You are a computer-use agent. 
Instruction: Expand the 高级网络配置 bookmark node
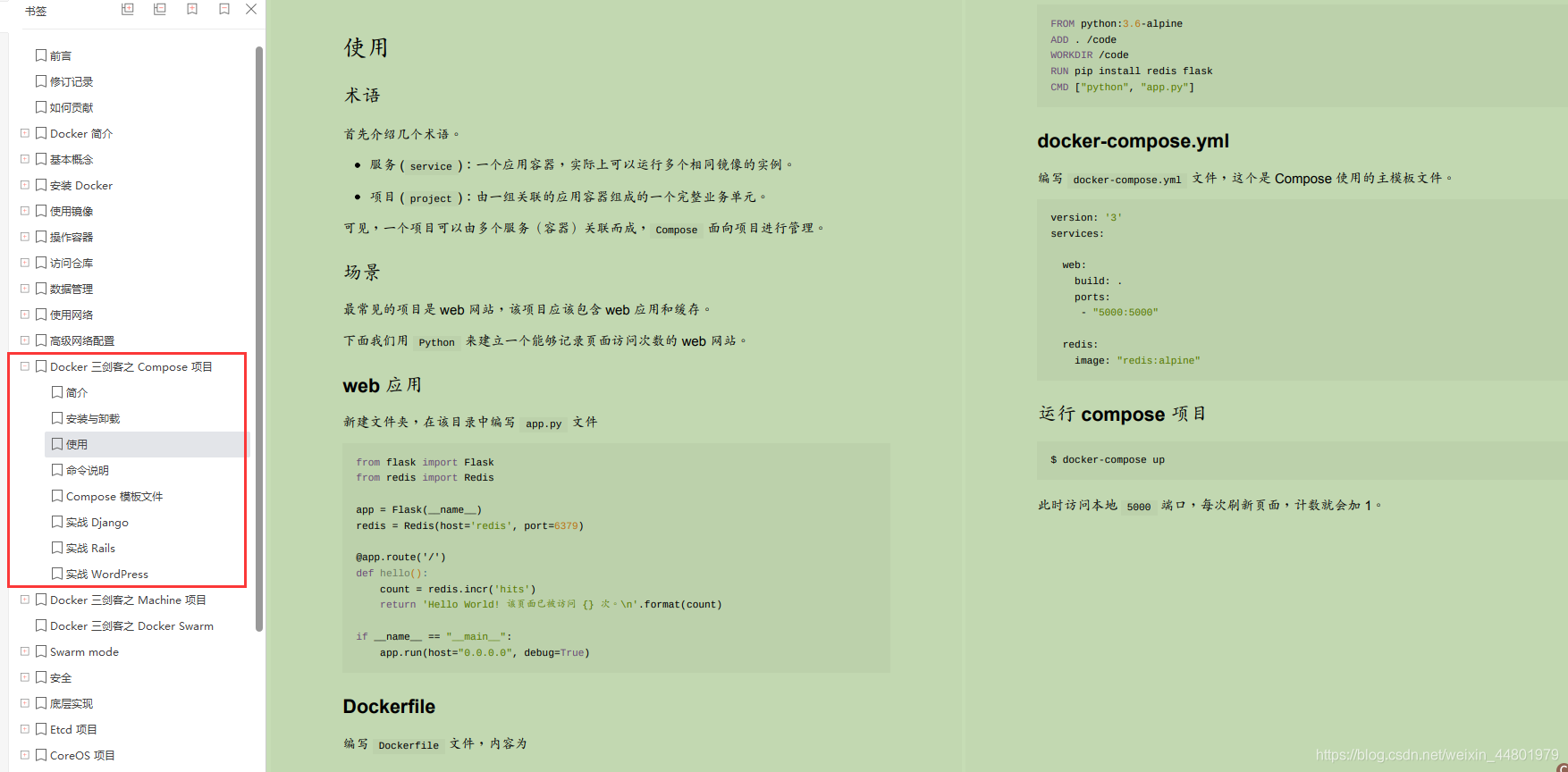(25, 340)
